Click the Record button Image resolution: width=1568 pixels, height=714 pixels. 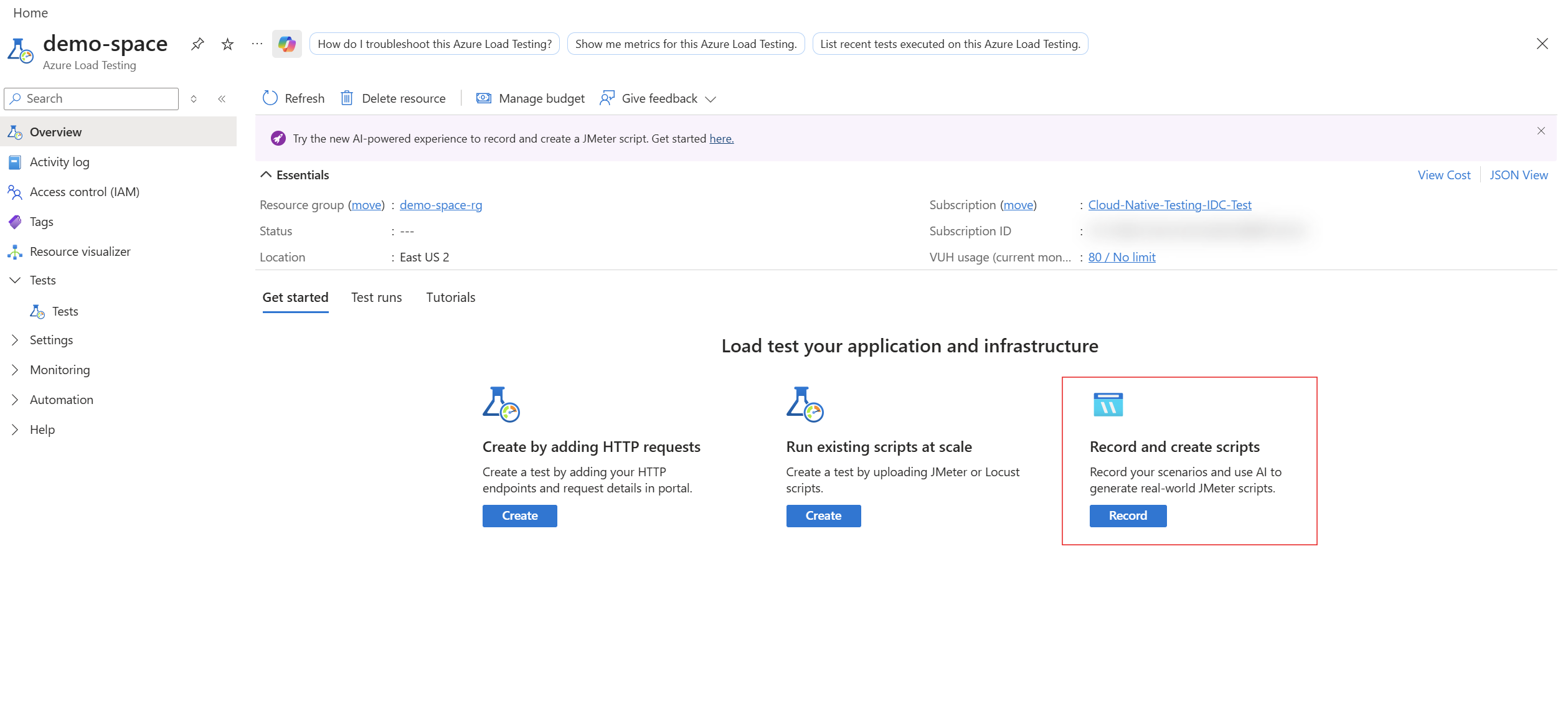click(1127, 515)
